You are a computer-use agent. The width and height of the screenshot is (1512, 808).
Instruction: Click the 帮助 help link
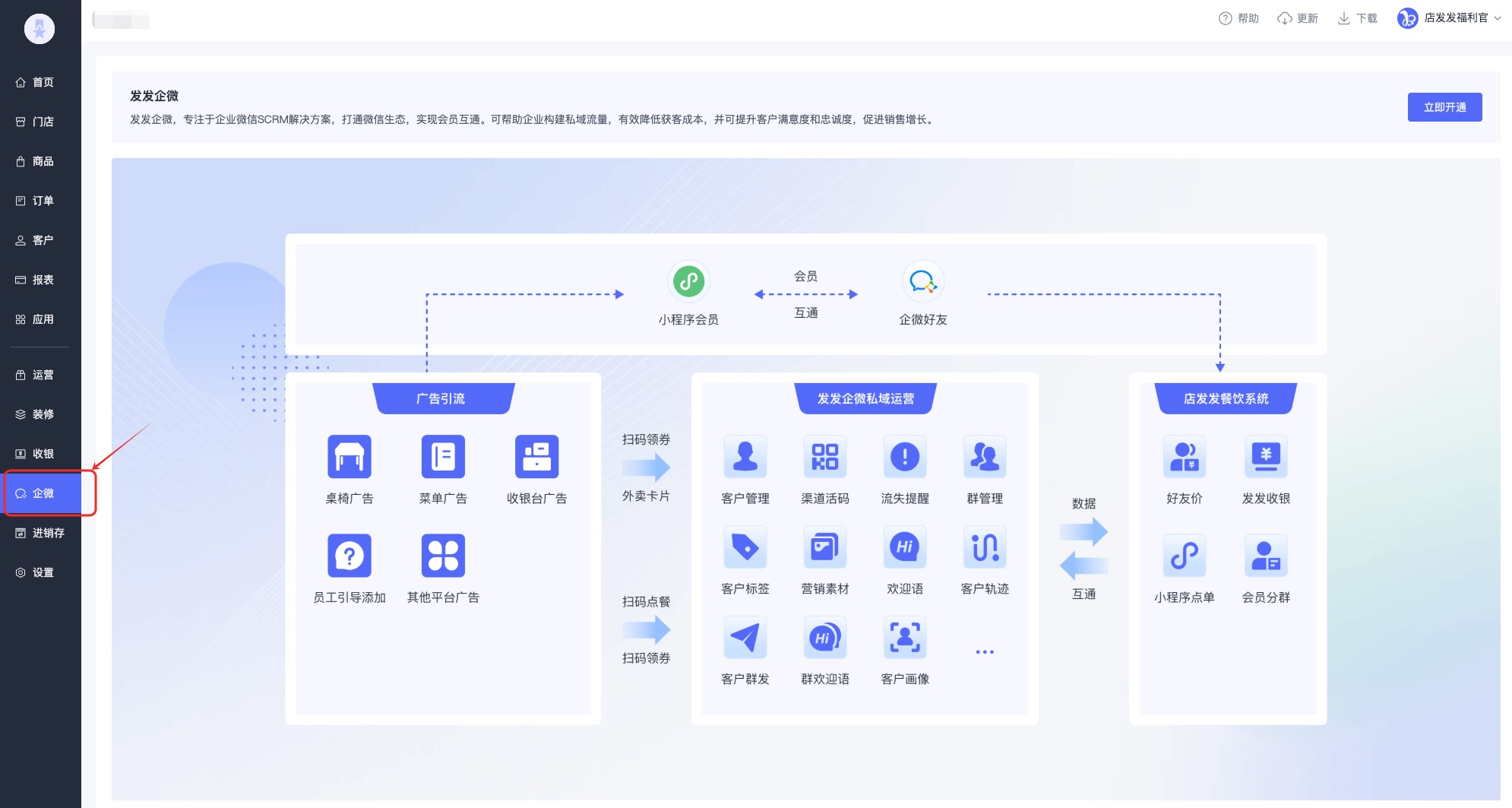1239,18
